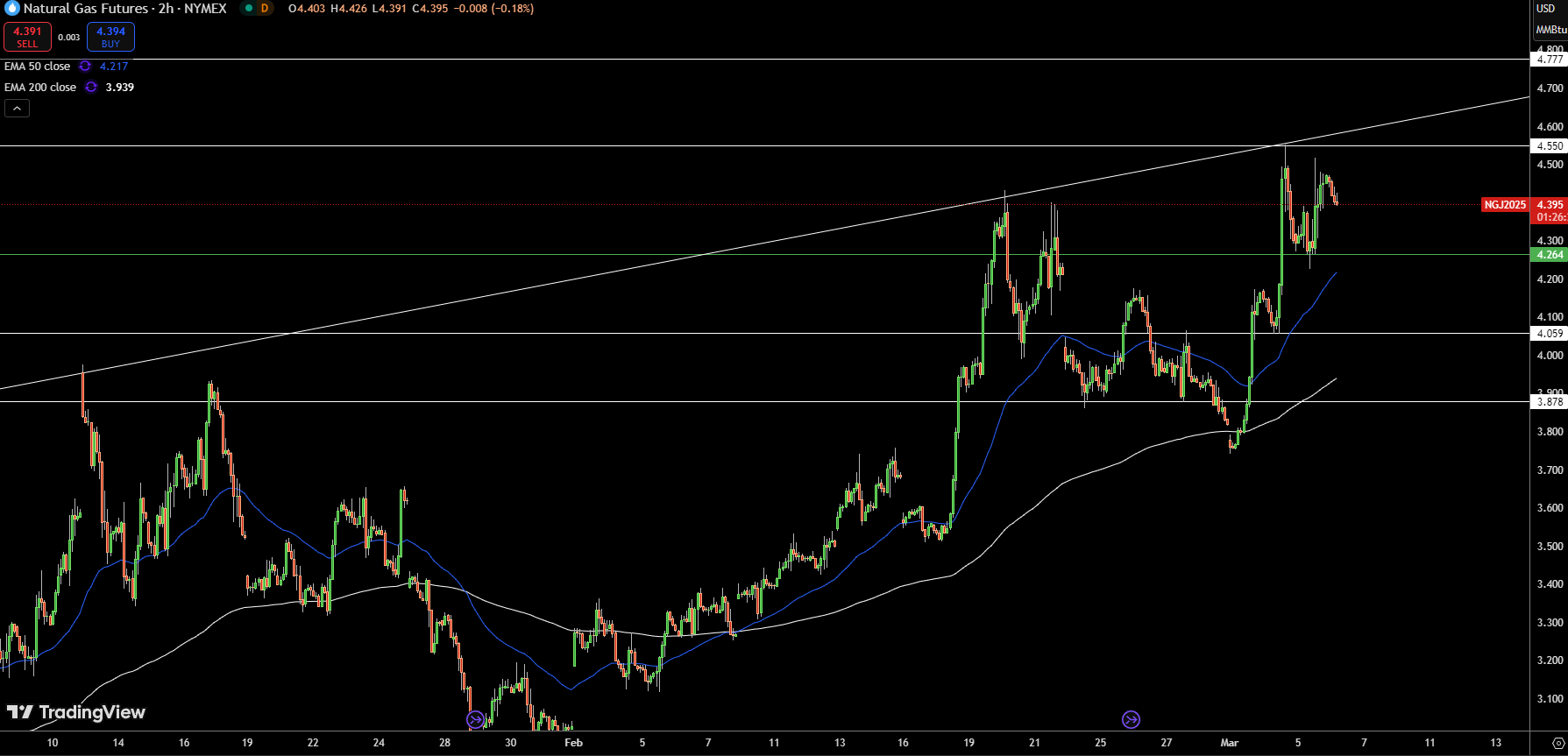Click the 3.878 horizontal line price label
The image size is (1568, 756).
click(x=1550, y=402)
